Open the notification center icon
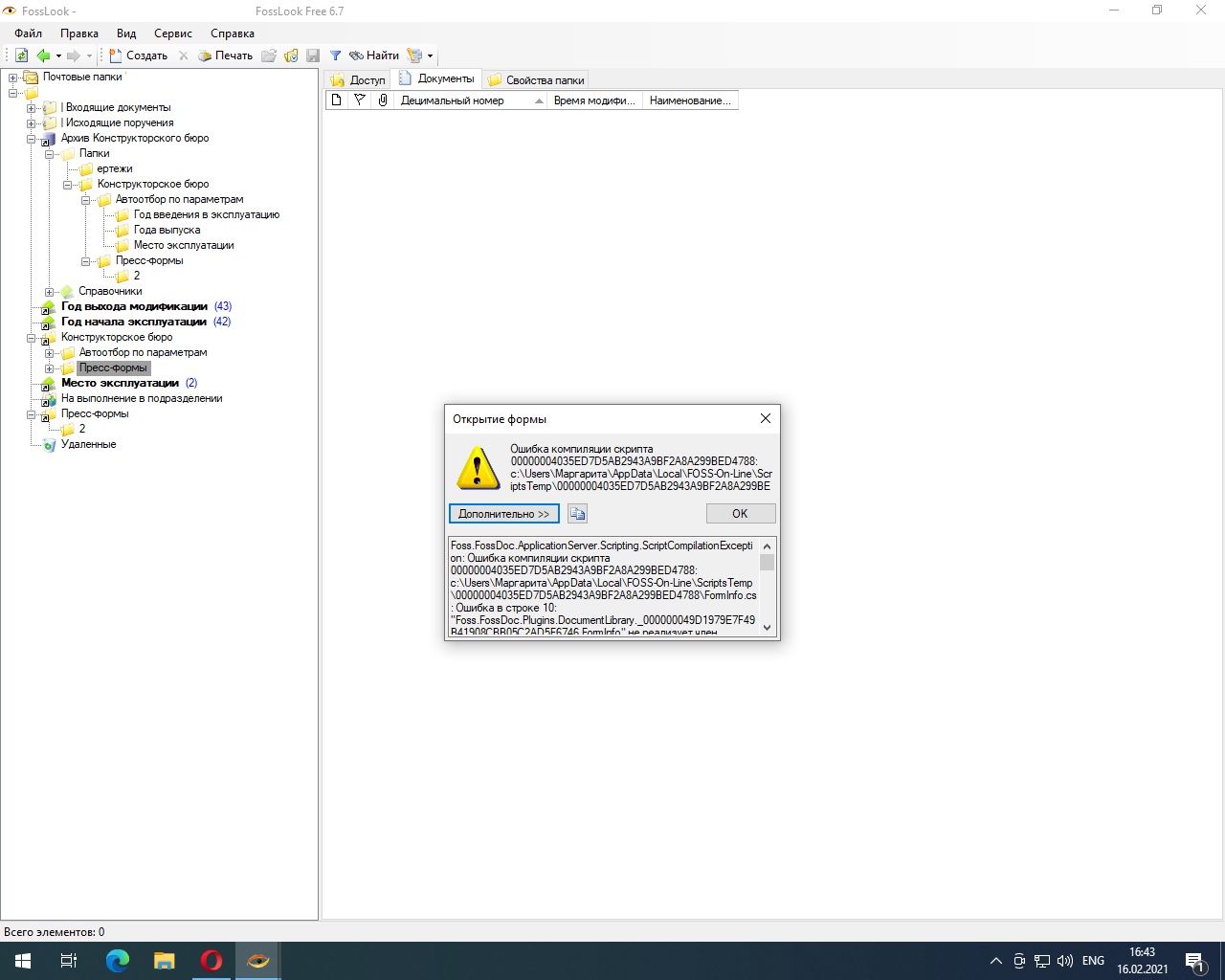This screenshot has width=1225, height=980. (1194, 961)
